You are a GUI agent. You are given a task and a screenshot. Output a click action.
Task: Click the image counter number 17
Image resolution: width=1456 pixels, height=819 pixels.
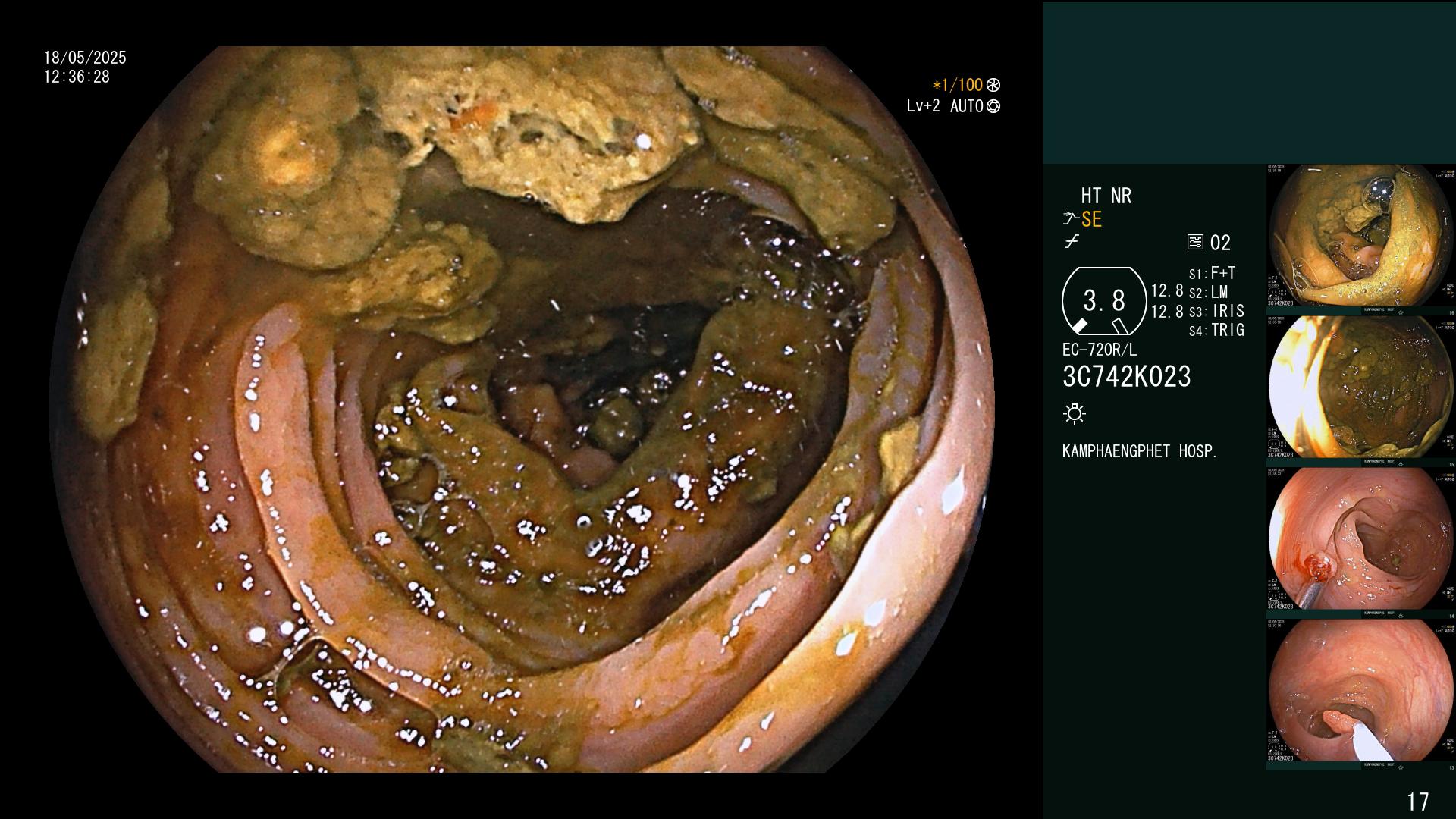point(1417,802)
